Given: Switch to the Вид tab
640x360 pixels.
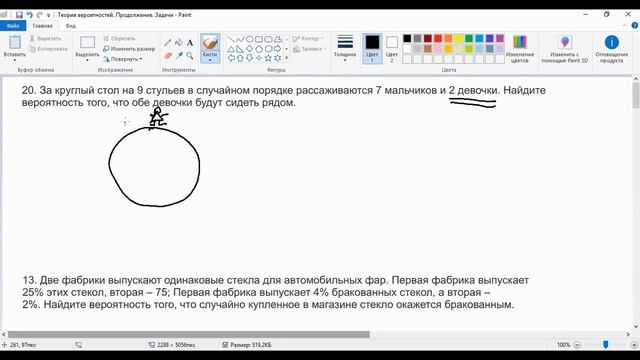Looking at the screenshot, I should (x=71, y=26).
